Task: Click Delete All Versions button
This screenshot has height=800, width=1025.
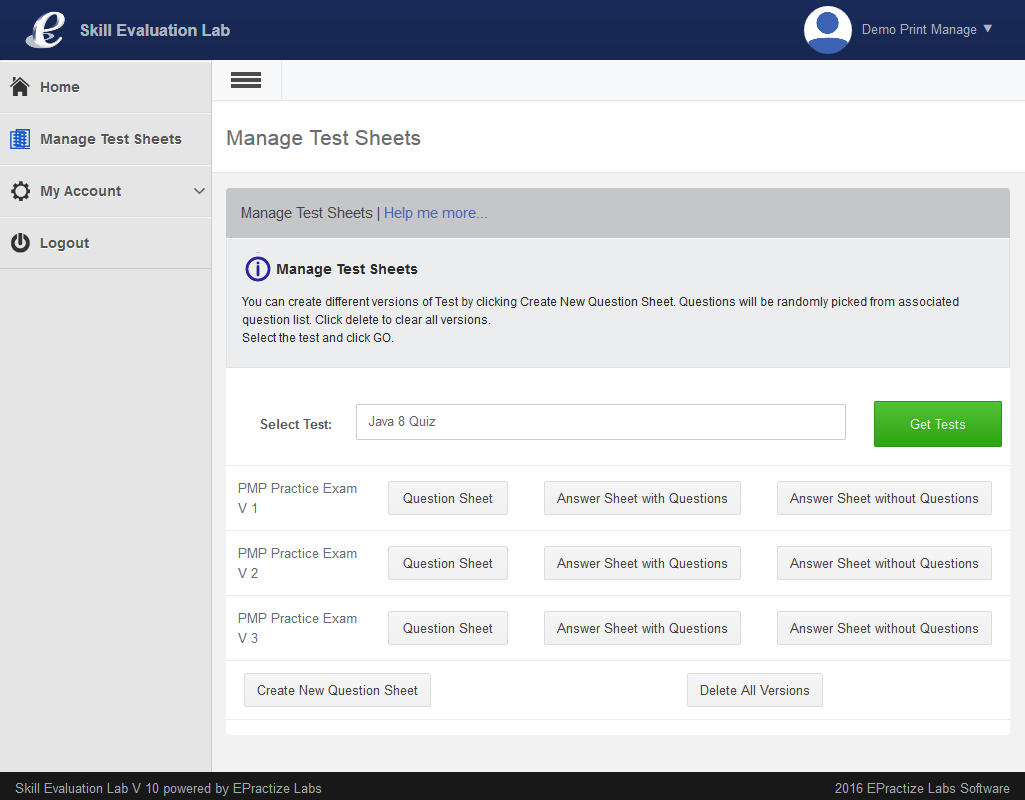Action: [754, 690]
